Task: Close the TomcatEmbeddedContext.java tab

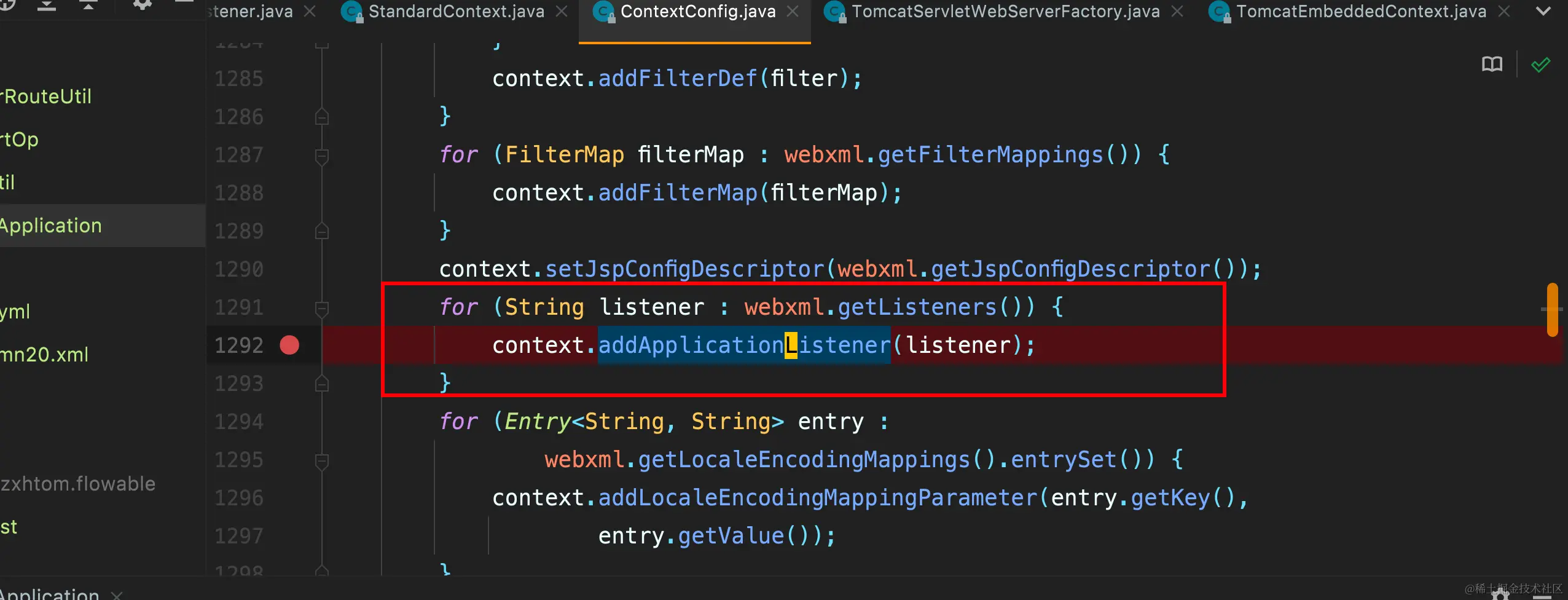Action: pyautogui.click(x=1504, y=12)
